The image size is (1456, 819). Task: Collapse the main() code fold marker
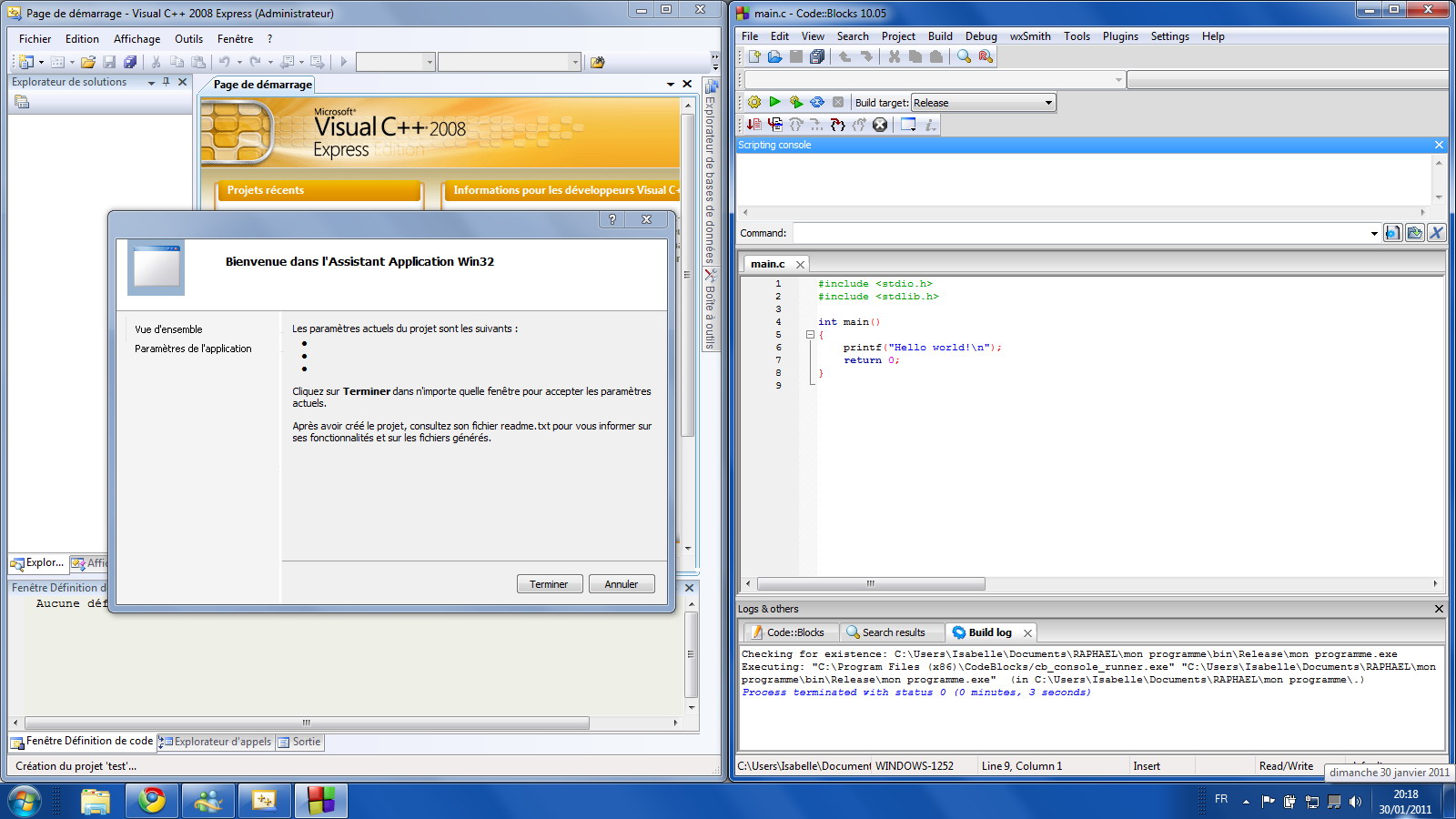810,335
